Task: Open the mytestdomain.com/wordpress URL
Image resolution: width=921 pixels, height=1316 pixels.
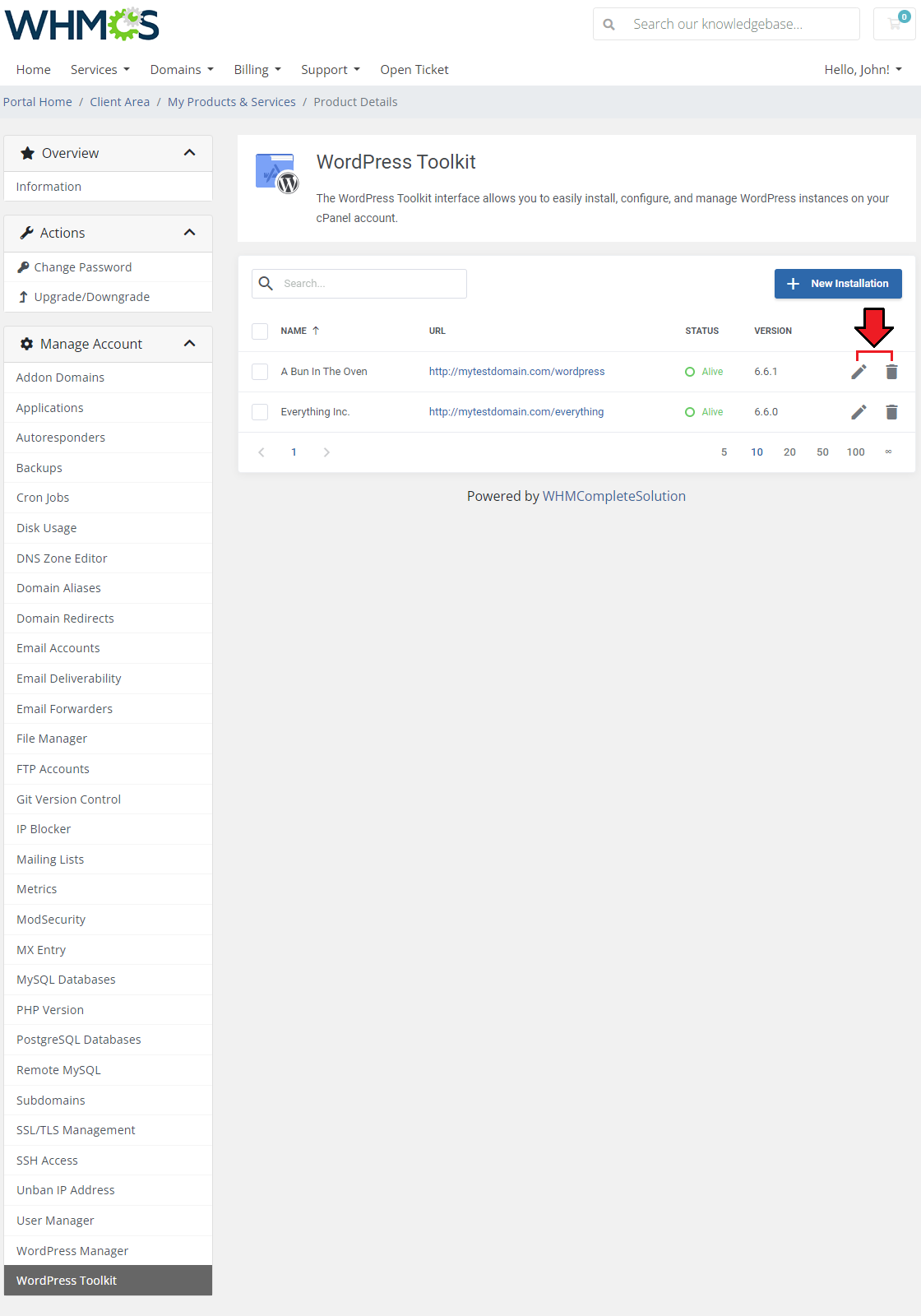Action: coord(516,372)
